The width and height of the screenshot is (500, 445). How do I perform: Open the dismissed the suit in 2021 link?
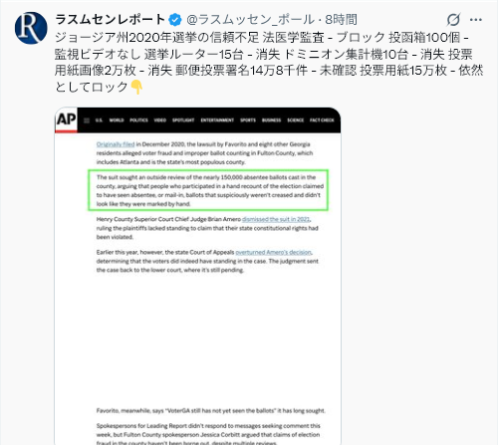(276, 219)
